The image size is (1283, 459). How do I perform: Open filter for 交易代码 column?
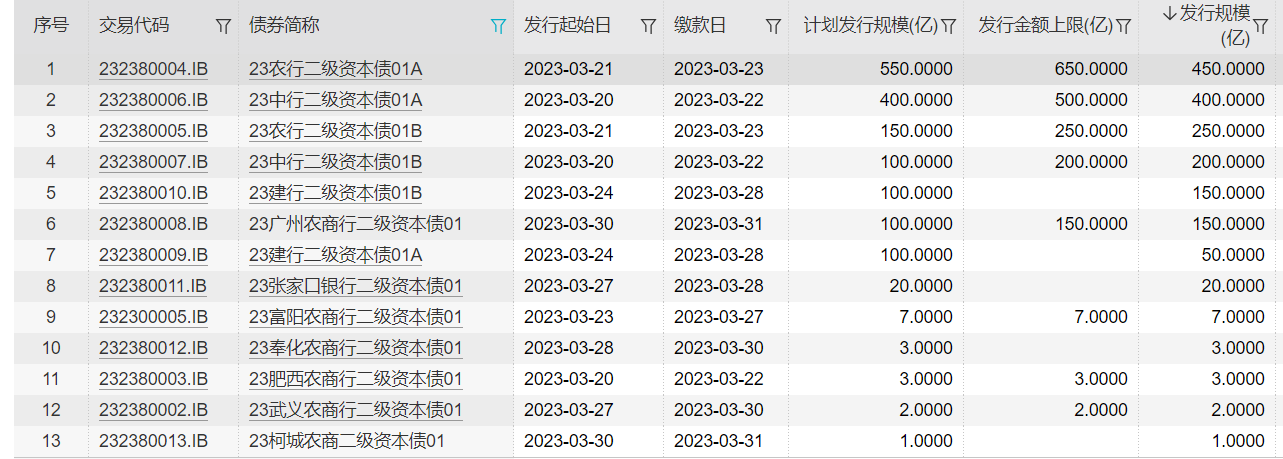(x=223, y=26)
